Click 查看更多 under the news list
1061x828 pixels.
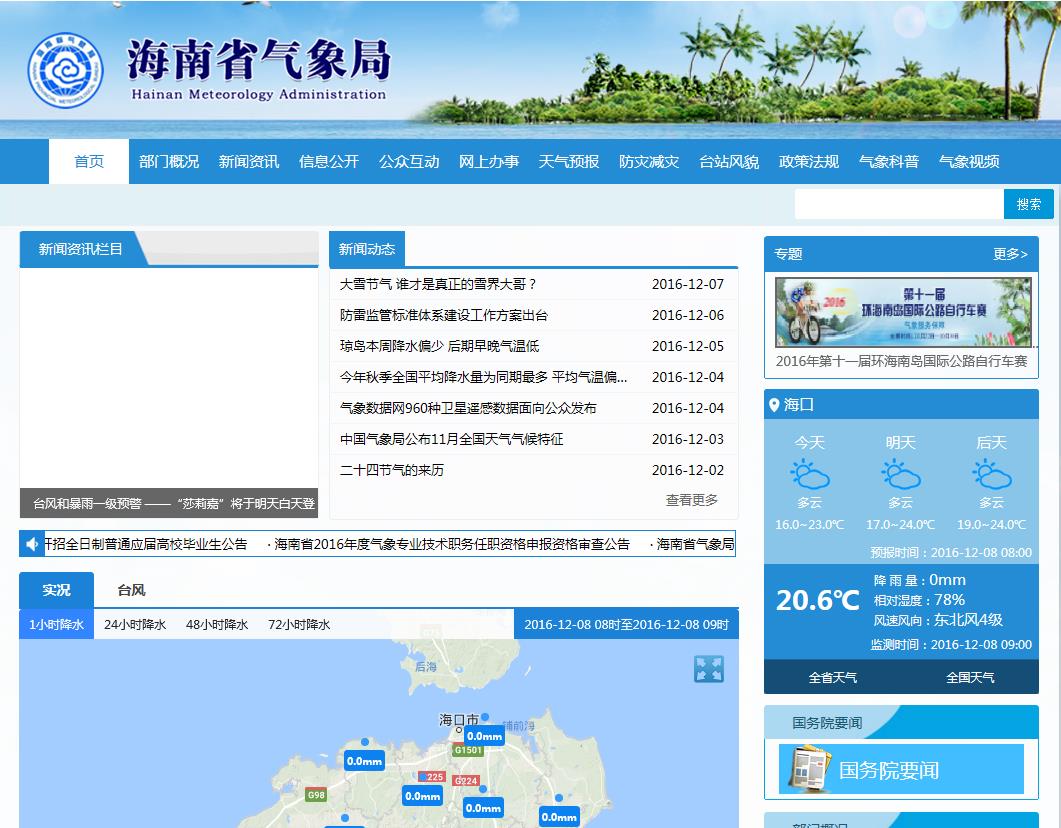click(x=692, y=500)
